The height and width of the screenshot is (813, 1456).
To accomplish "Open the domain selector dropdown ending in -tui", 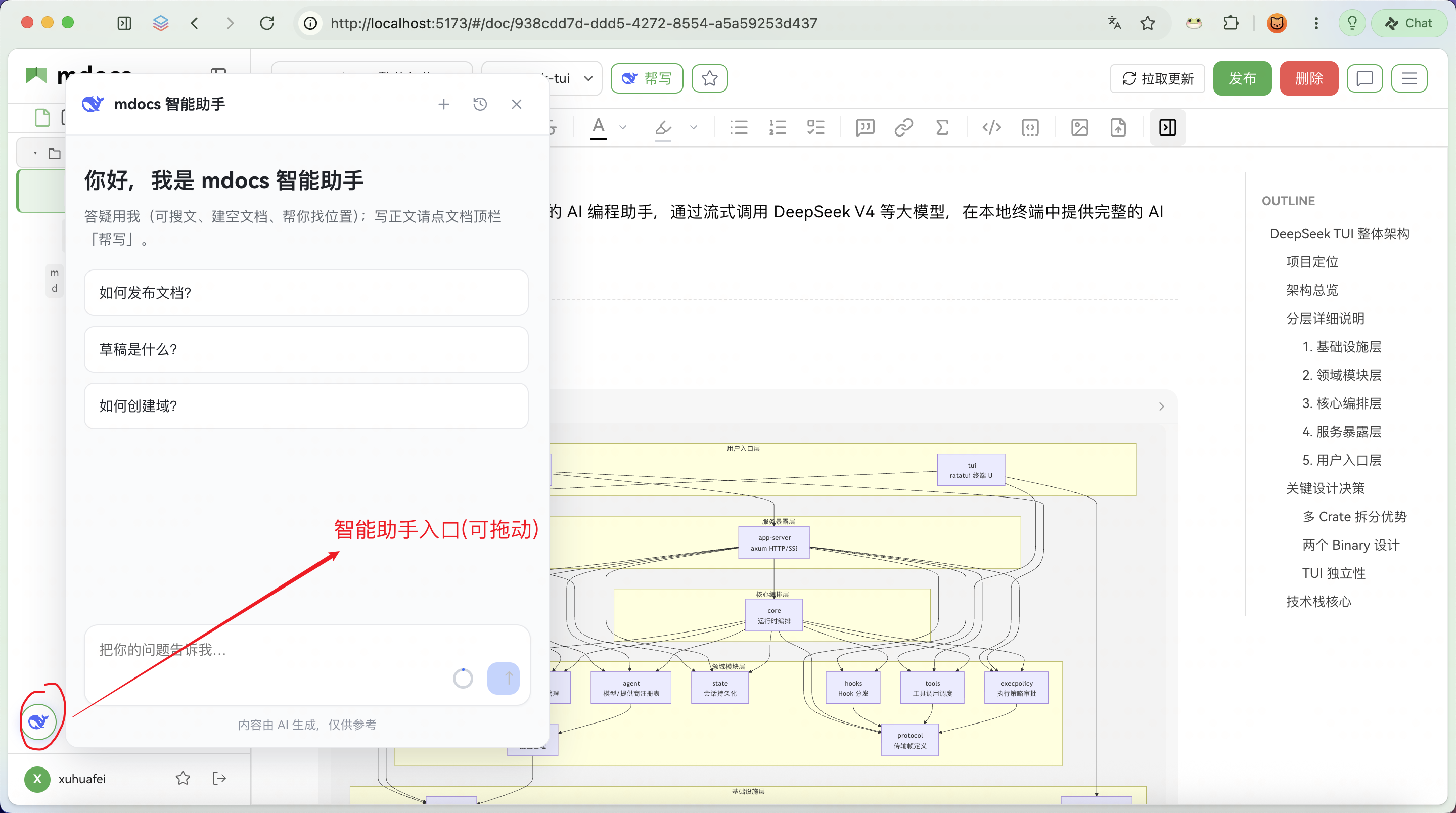I will tap(542, 78).
